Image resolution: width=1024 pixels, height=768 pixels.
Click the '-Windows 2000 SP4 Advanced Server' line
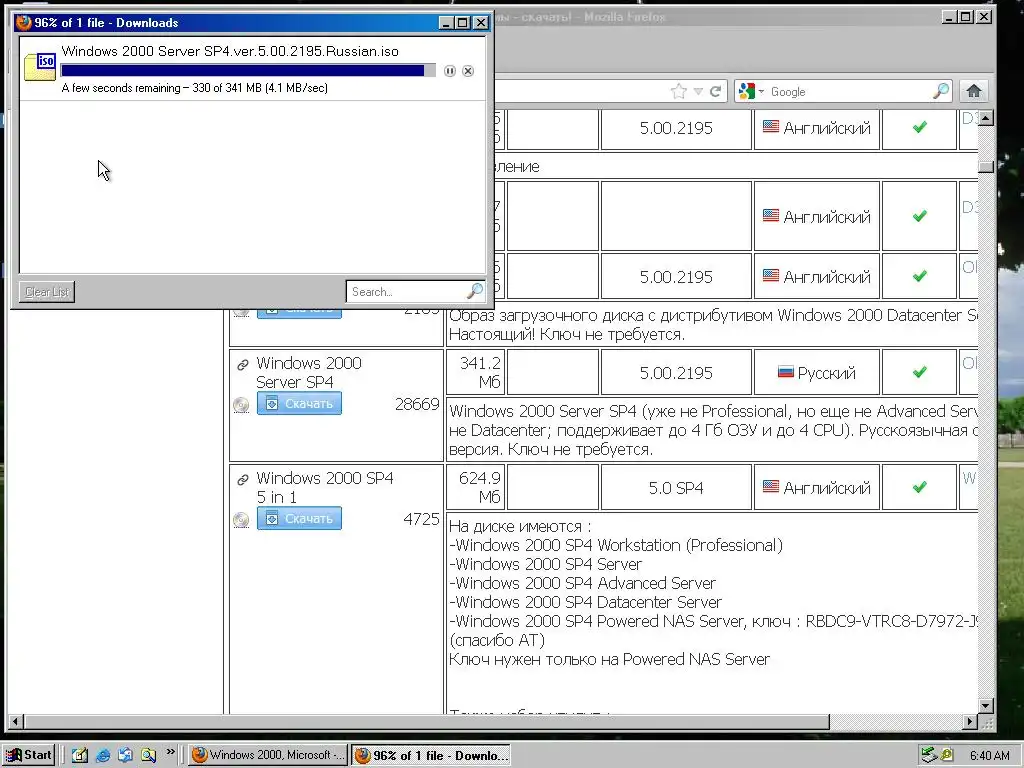point(582,583)
